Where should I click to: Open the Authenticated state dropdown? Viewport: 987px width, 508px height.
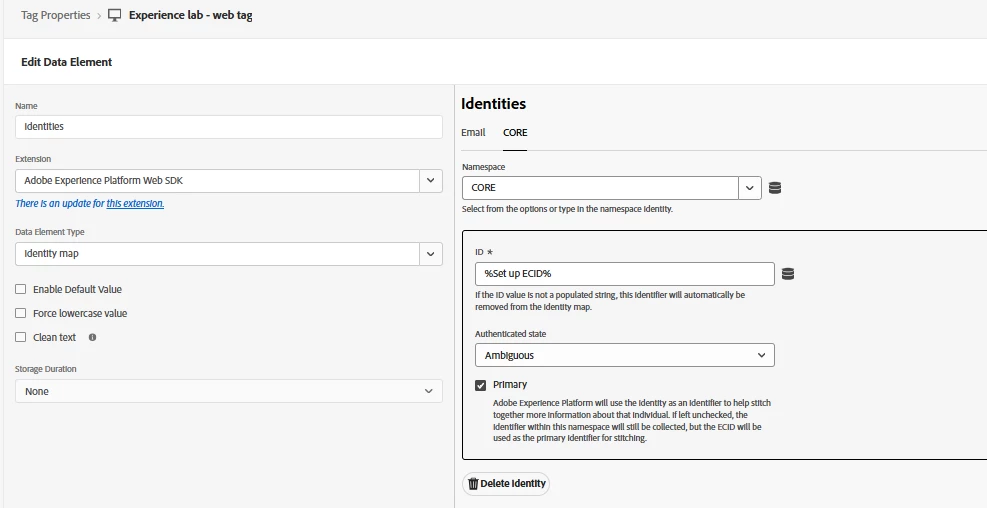coord(624,355)
